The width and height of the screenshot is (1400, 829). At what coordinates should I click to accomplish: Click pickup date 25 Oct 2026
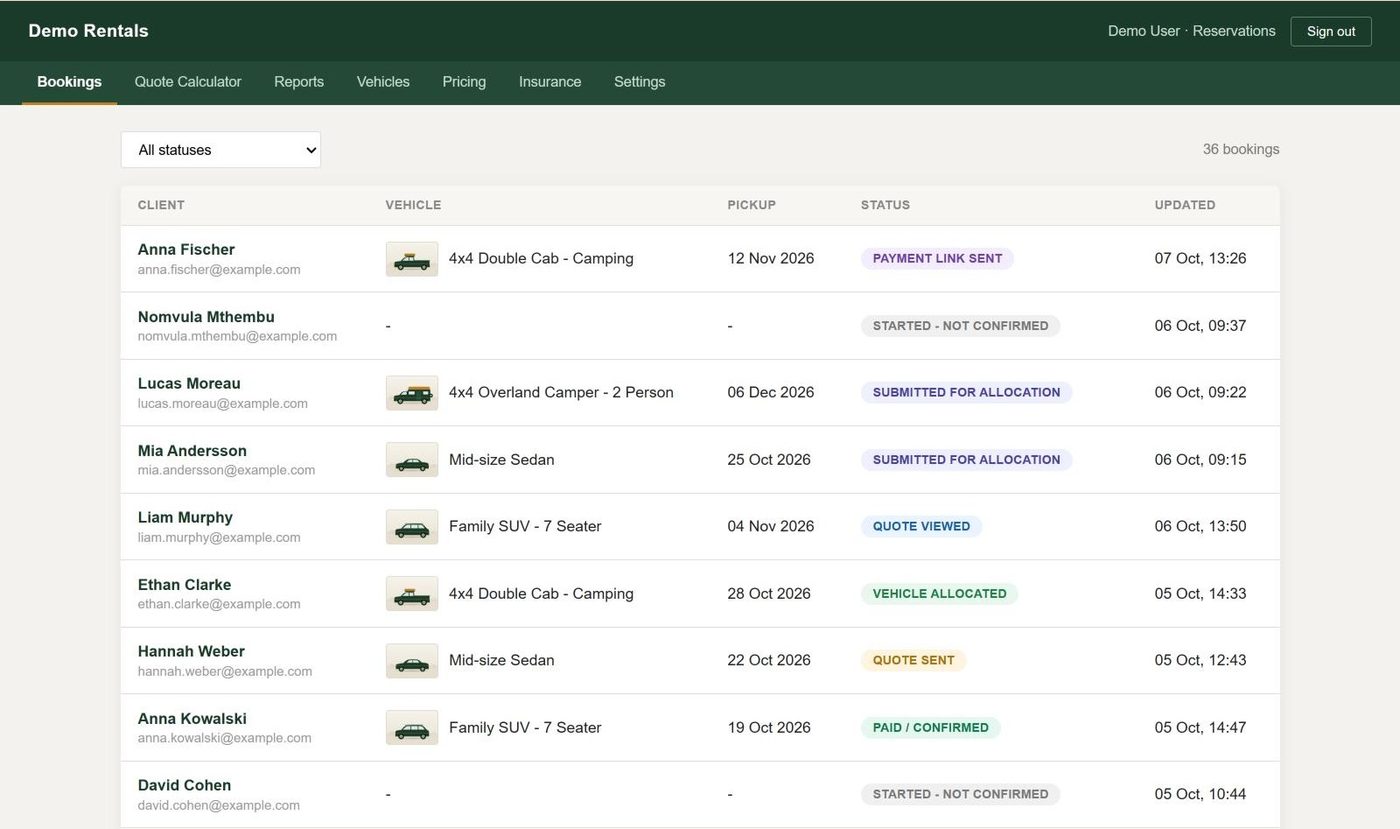coord(769,460)
